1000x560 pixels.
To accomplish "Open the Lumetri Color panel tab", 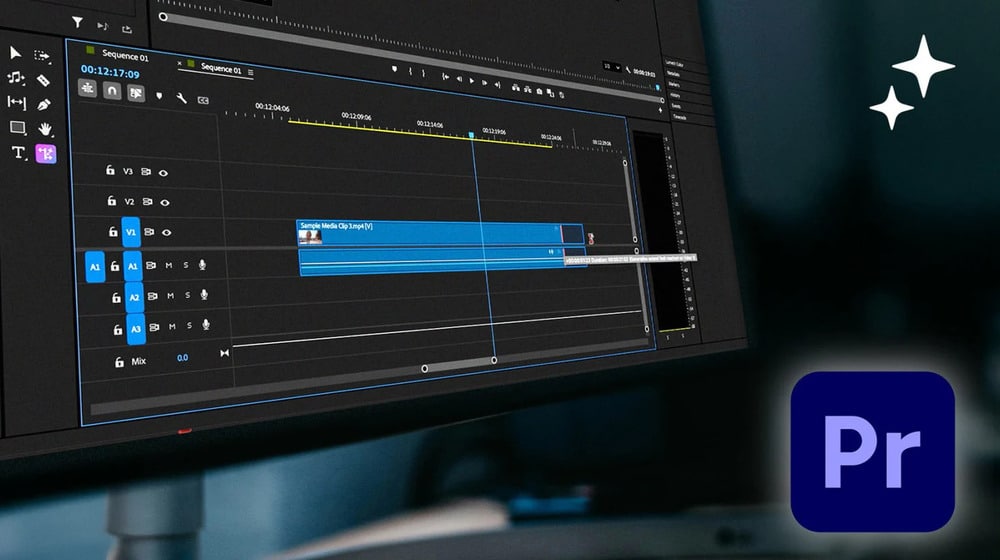I will (677, 63).
